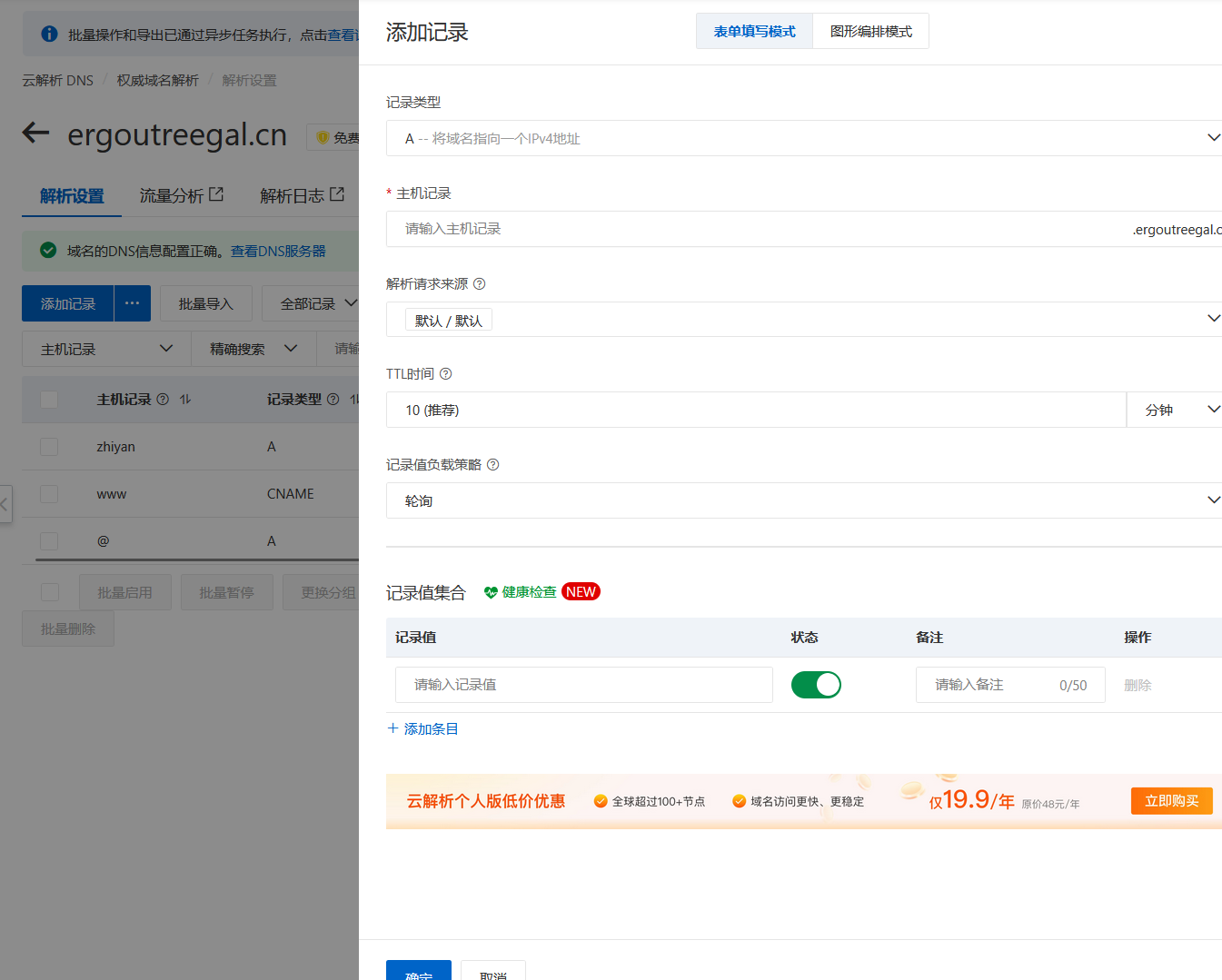Screen dimensions: 1222x980
Task: Open the 记录类型 dropdown
Action: coord(803,138)
